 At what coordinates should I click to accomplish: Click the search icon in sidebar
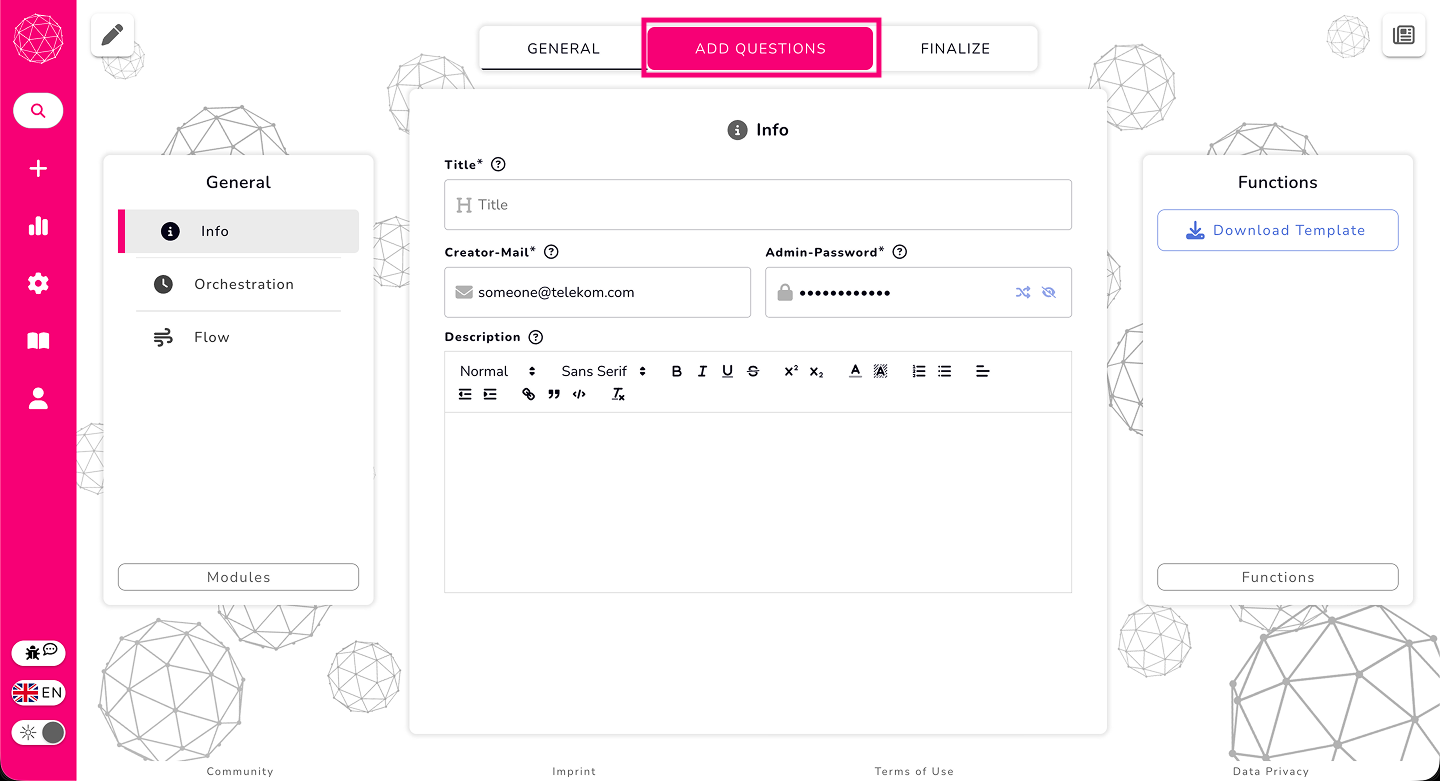click(38, 111)
